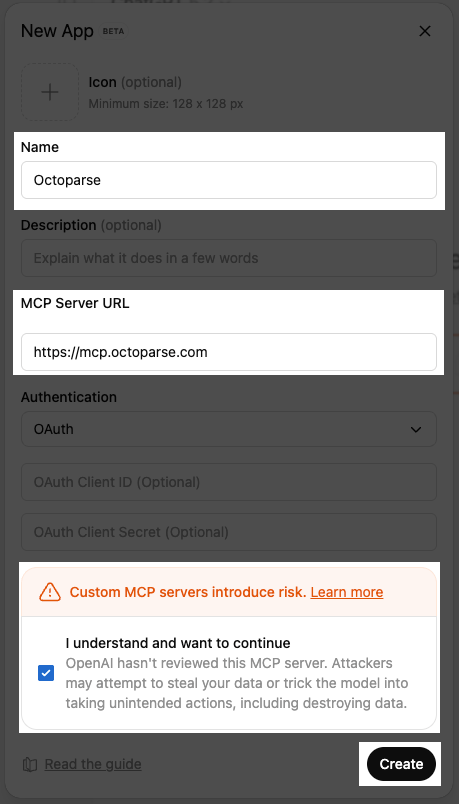The image size is (459, 804).
Task: Click the OAuth Client ID field
Action: click(x=229, y=482)
